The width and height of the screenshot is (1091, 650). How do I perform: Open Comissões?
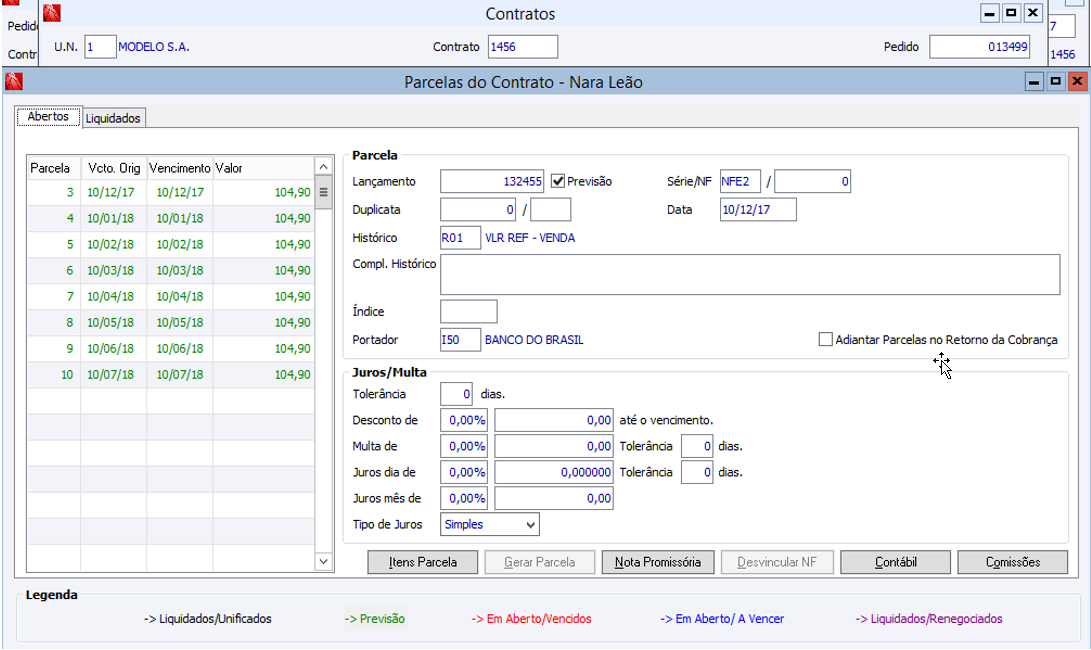[x=1012, y=562]
